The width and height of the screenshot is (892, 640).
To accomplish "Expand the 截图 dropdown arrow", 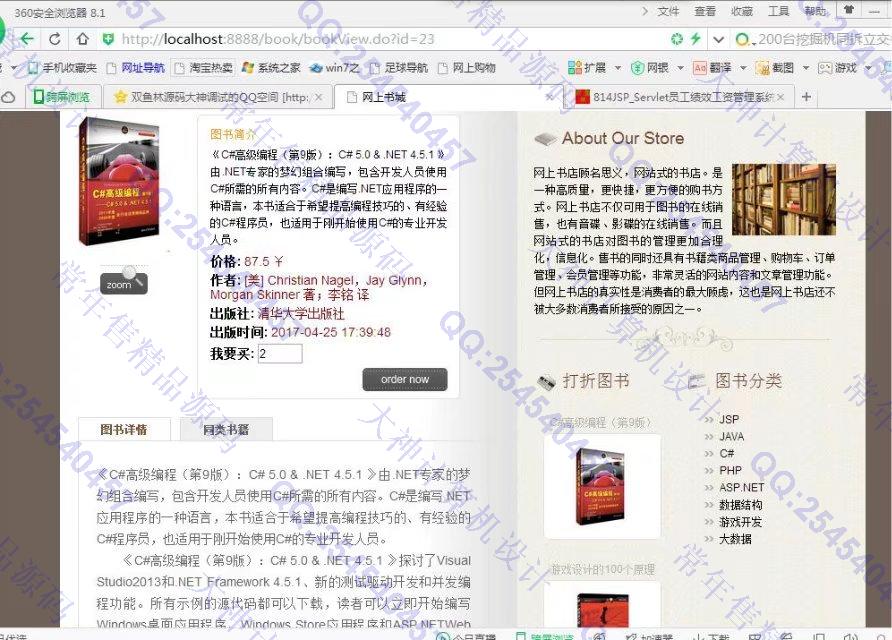I will (806, 68).
